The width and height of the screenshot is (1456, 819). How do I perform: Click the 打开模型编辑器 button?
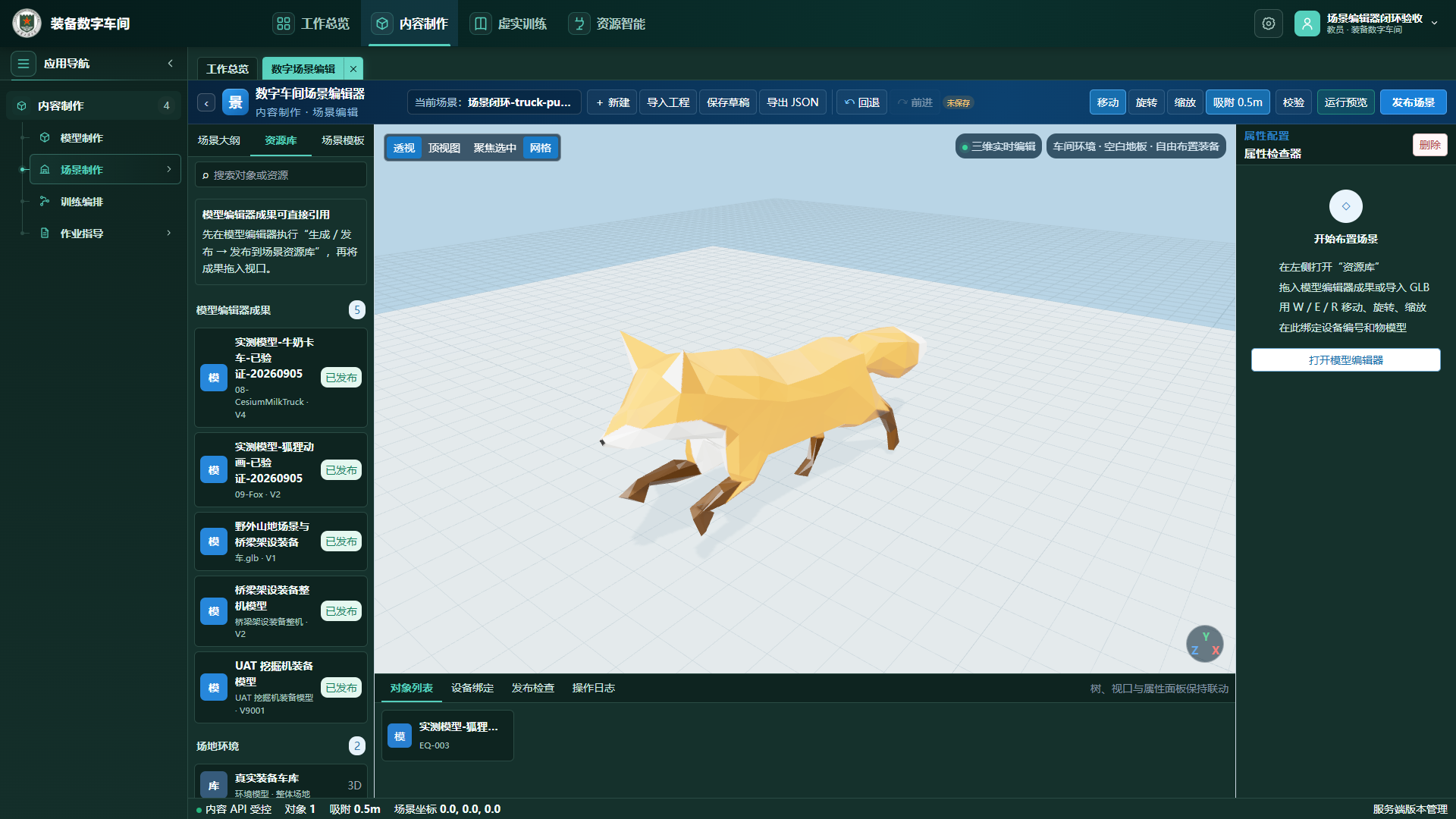1346,360
